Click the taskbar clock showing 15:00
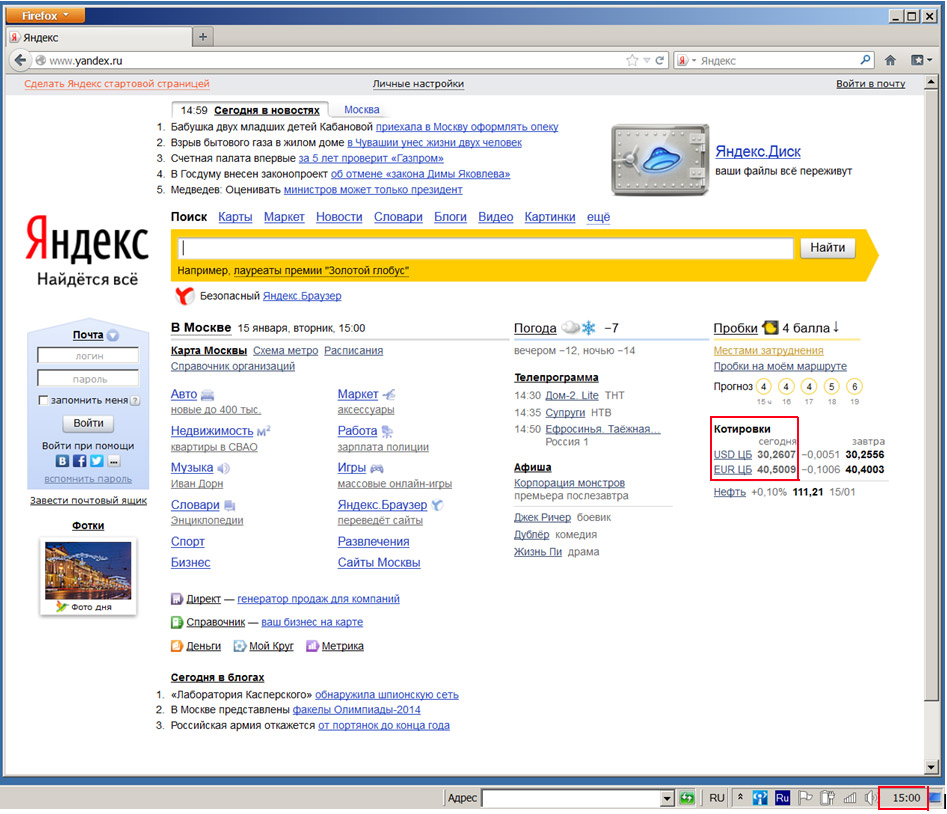Screen dimensions: 947x814 [x=906, y=798]
